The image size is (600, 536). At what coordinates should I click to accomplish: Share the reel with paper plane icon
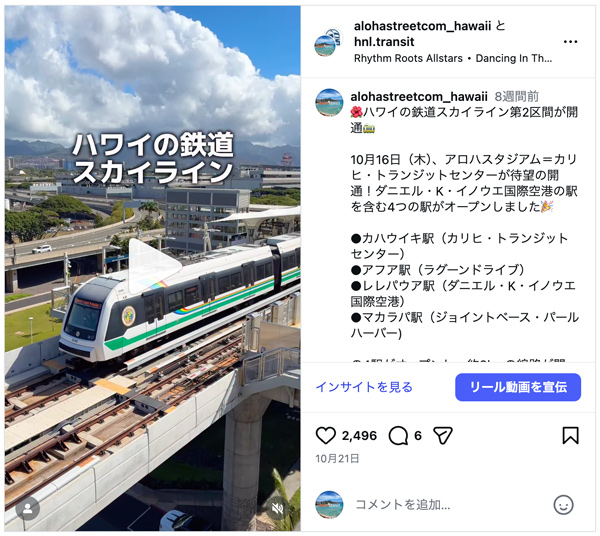[x=443, y=435]
